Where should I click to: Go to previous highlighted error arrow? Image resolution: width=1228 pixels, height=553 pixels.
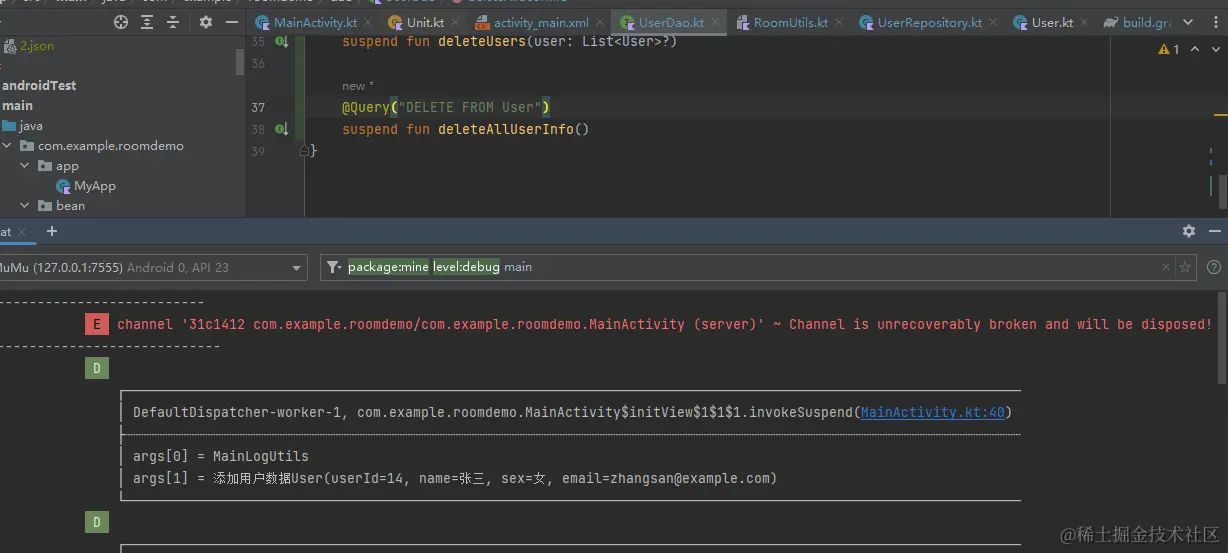(1195, 49)
